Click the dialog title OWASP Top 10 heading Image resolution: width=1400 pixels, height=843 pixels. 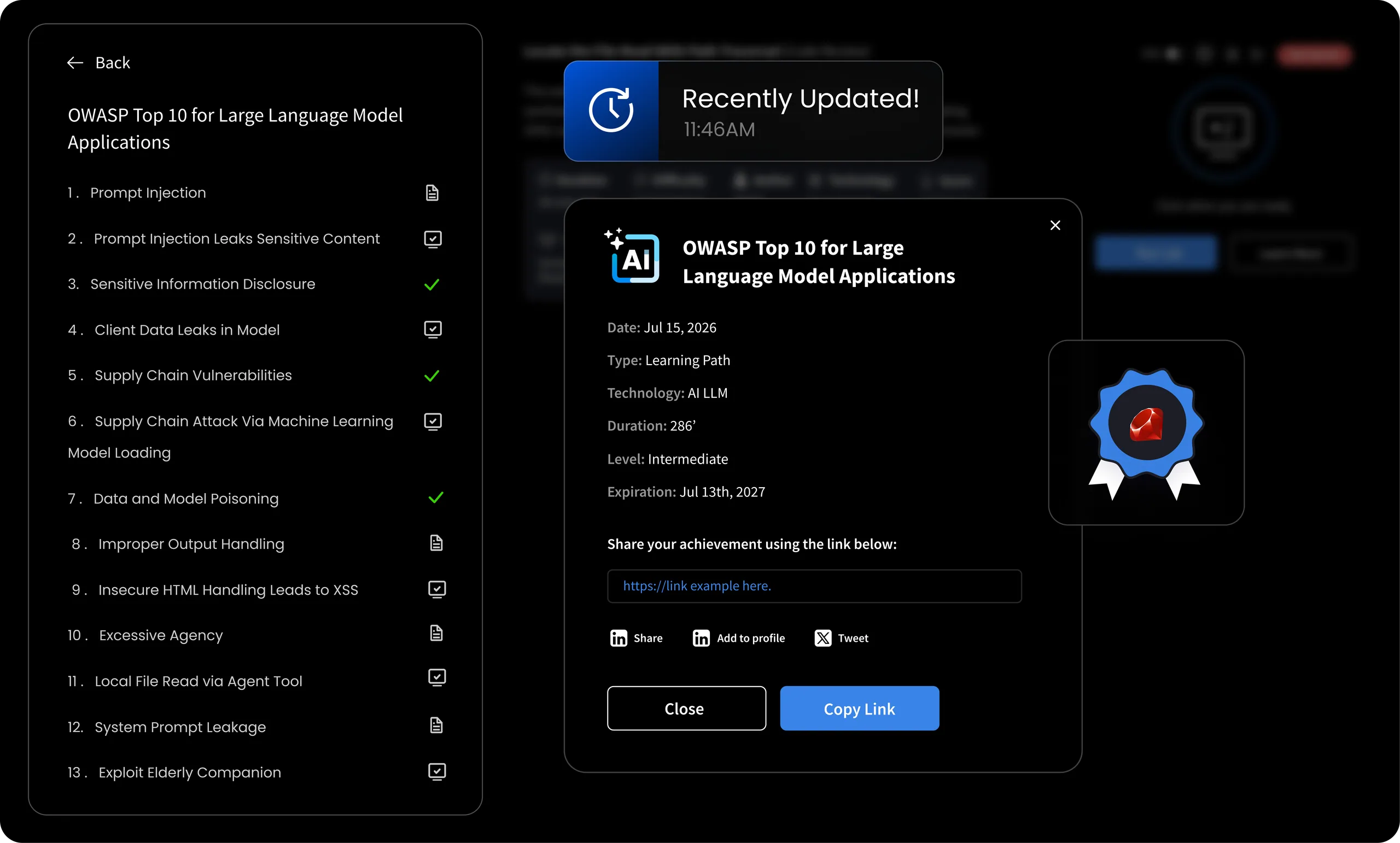[819, 262]
